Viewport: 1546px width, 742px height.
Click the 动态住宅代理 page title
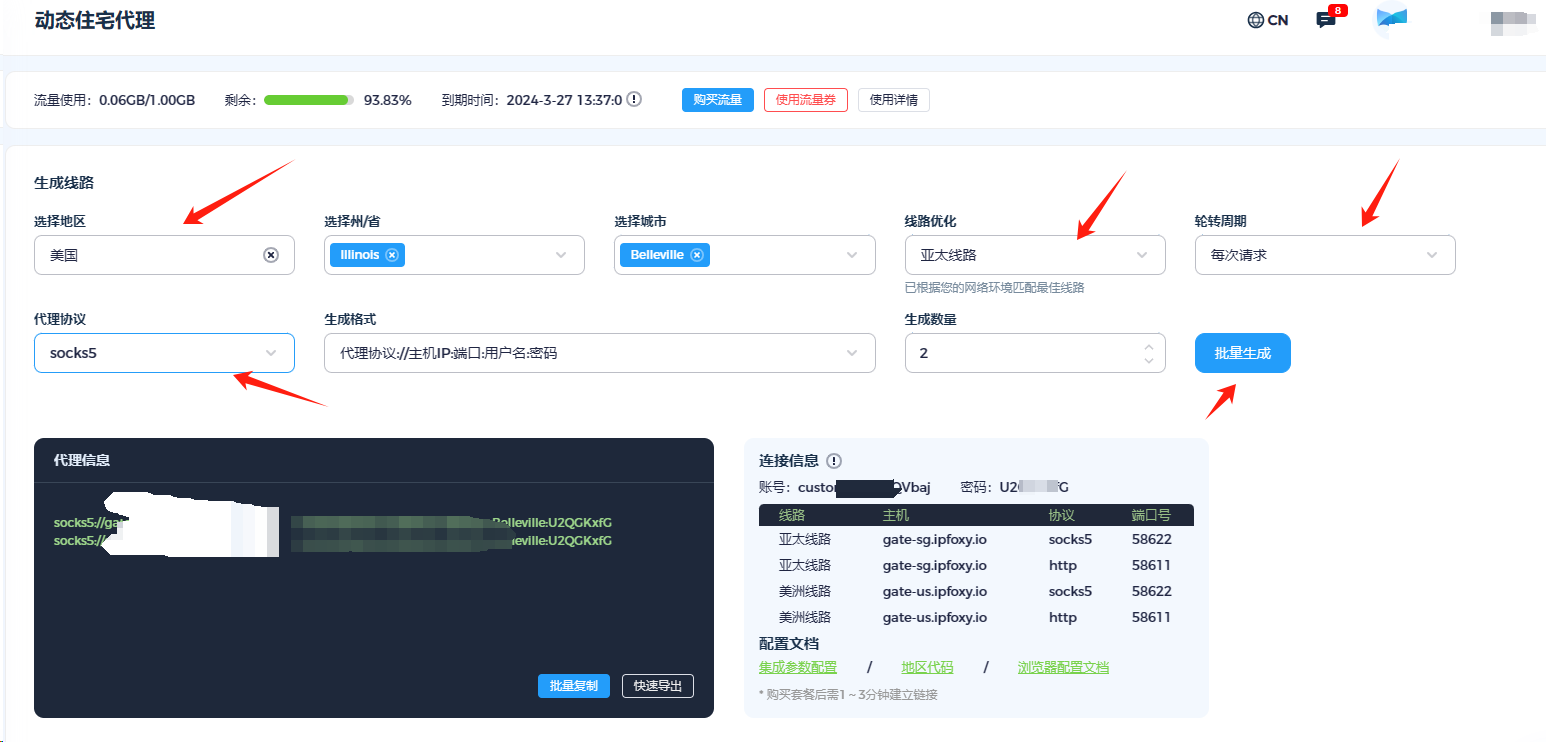(95, 20)
